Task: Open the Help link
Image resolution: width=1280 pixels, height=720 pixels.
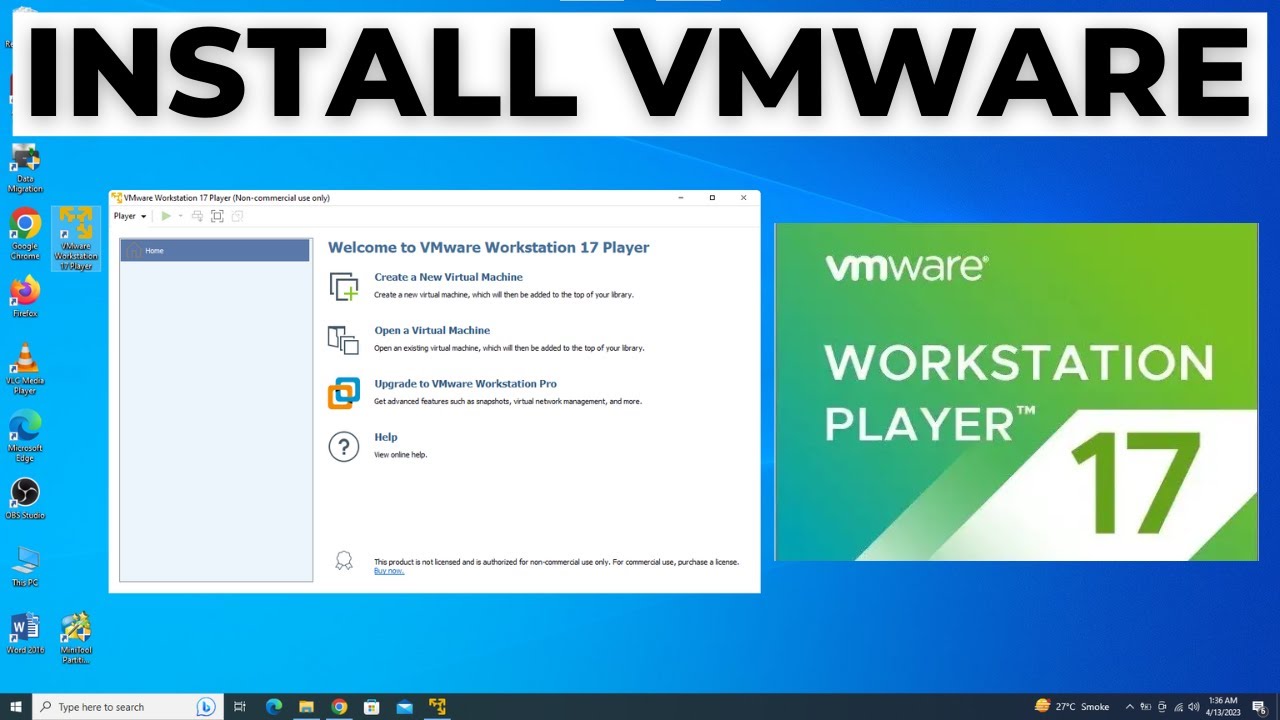Action: [x=386, y=437]
